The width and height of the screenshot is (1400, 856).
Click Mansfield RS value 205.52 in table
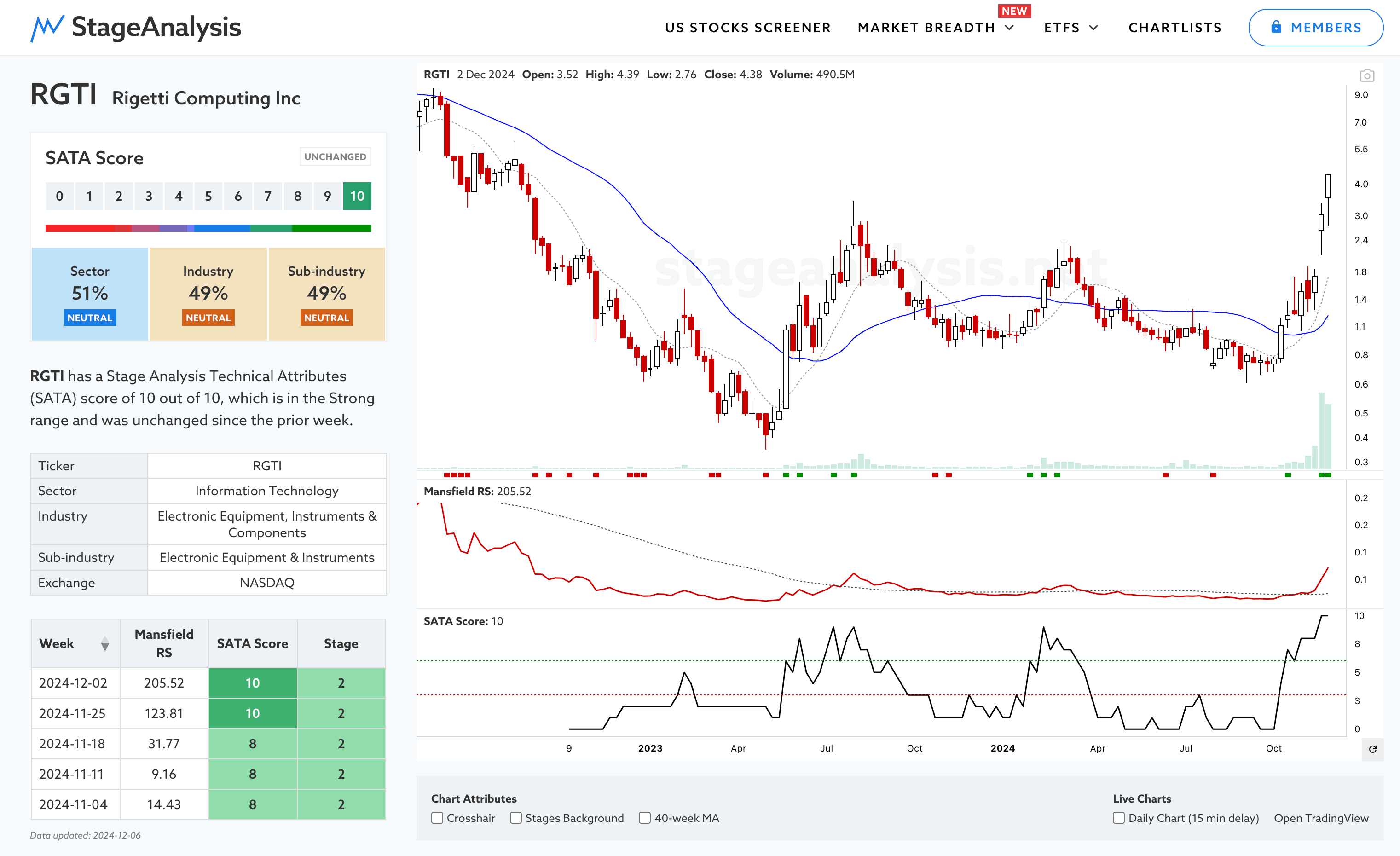click(164, 683)
